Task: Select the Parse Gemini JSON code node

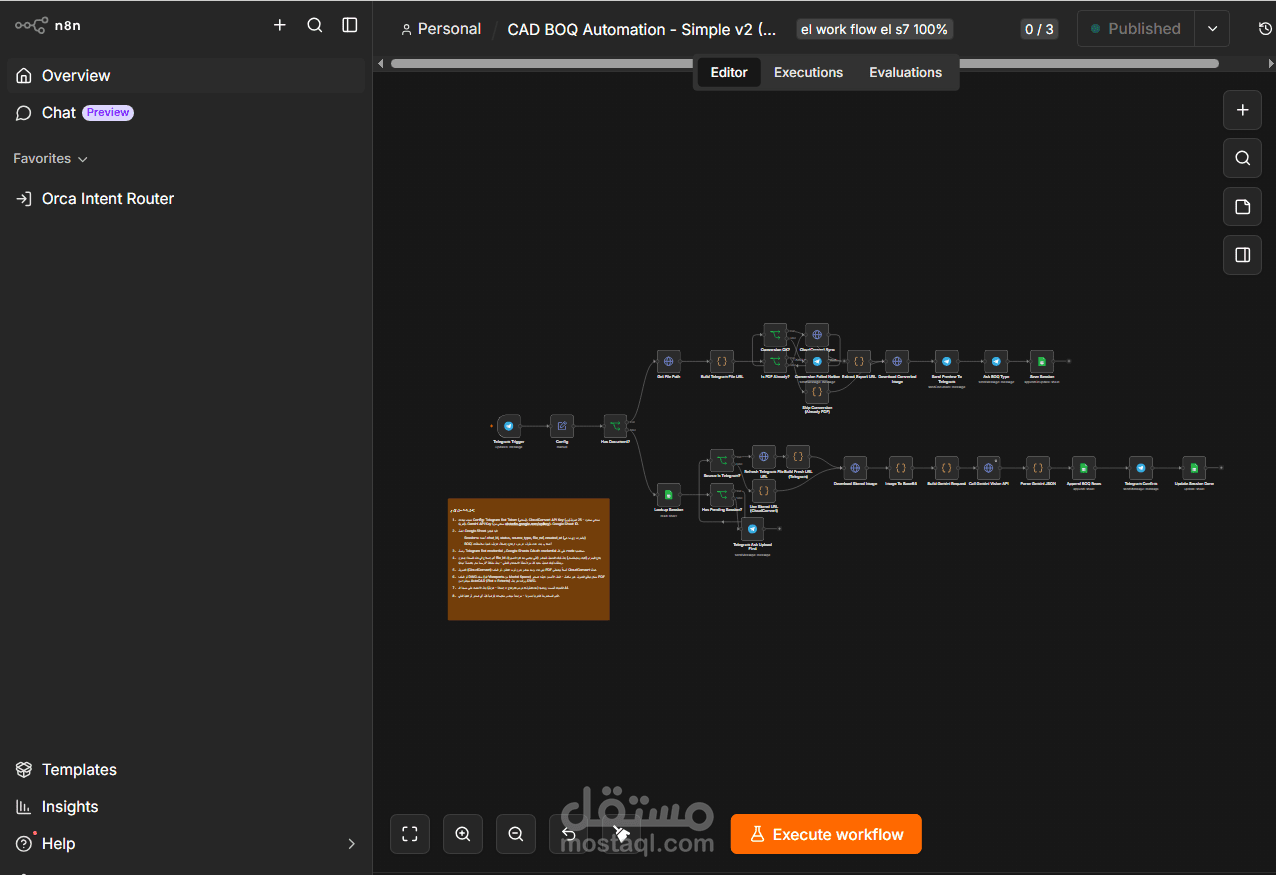Action: click(x=1038, y=468)
